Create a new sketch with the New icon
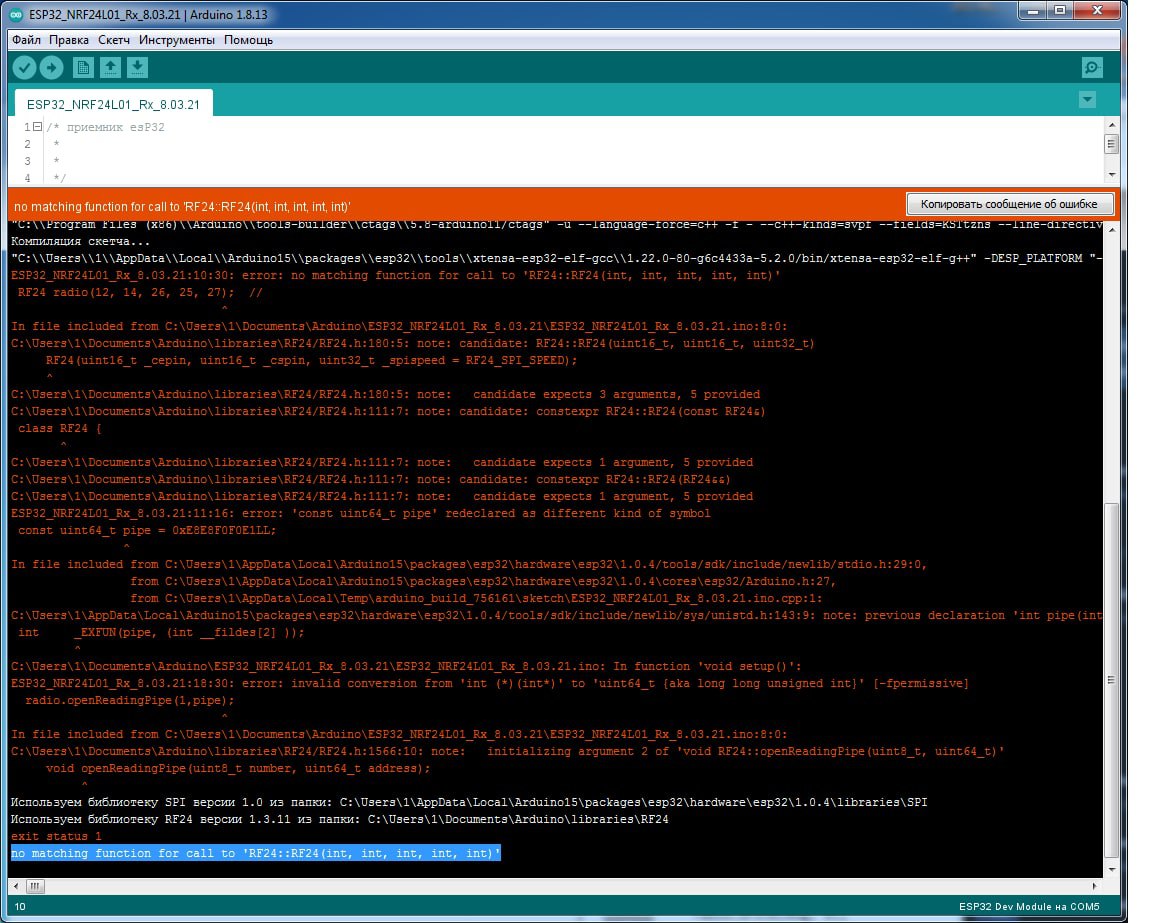Viewport: 1152px width, 923px height. (x=83, y=68)
